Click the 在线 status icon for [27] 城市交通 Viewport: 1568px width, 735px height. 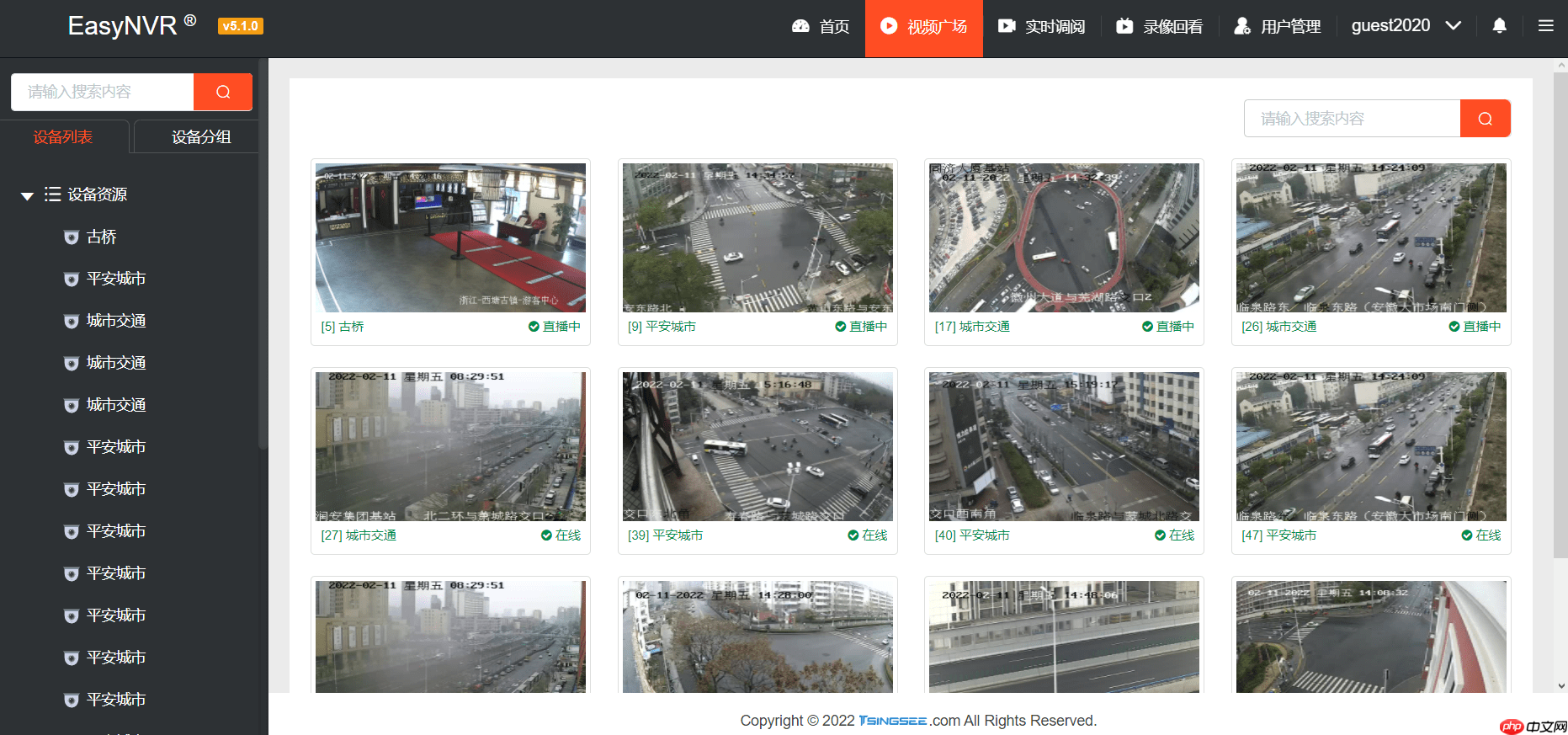[546, 535]
